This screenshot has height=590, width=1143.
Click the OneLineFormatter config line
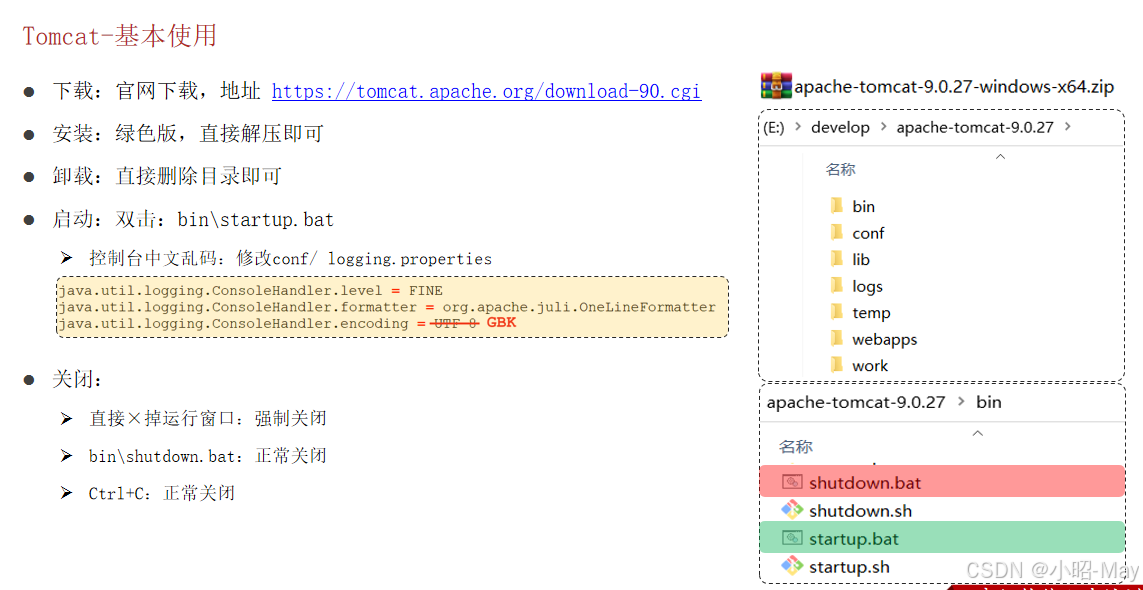[387, 307]
